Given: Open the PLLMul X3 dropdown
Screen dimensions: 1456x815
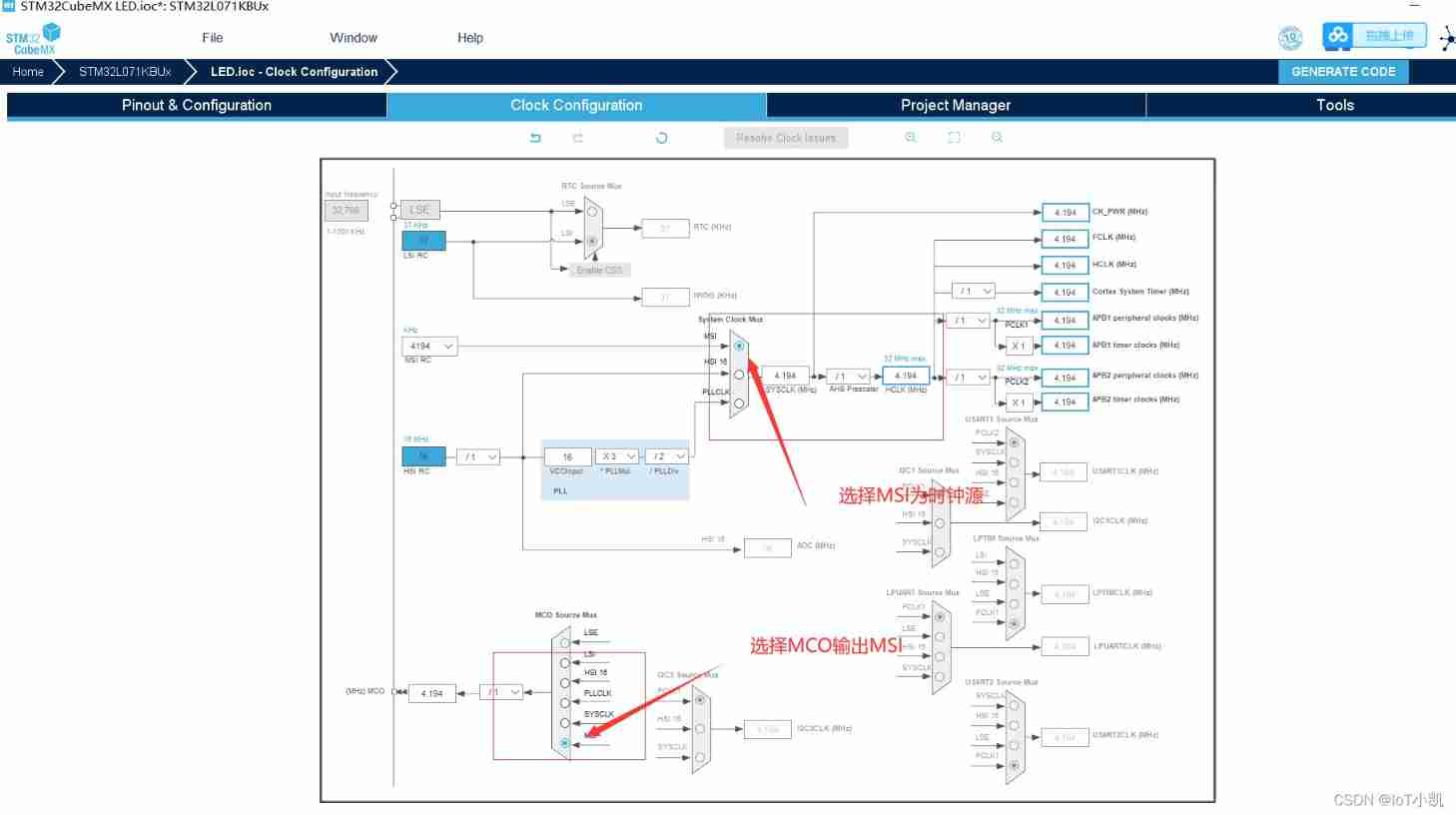Looking at the screenshot, I should pyautogui.click(x=617, y=456).
